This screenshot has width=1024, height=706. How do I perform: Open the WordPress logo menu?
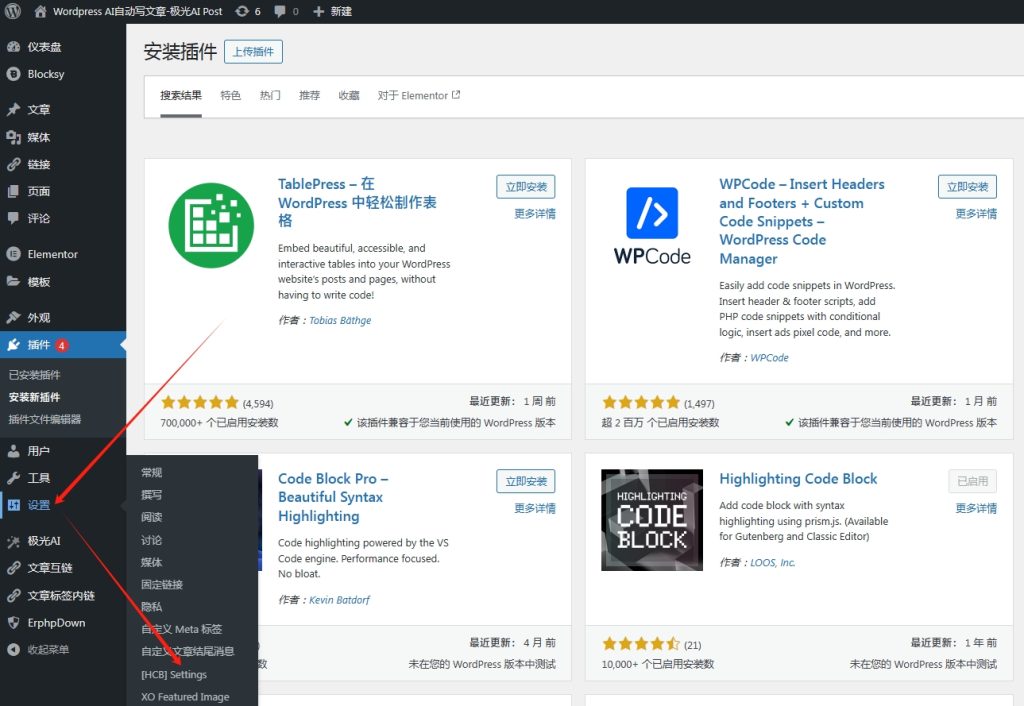12,11
